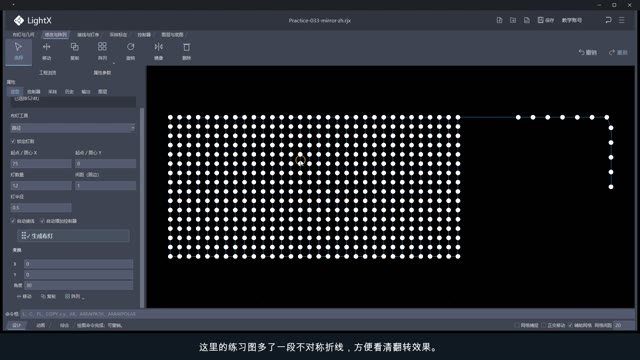This screenshot has height=360, width=640.
Task: Open the 控制器 ribbon tab
Action: tap(144, 35)
